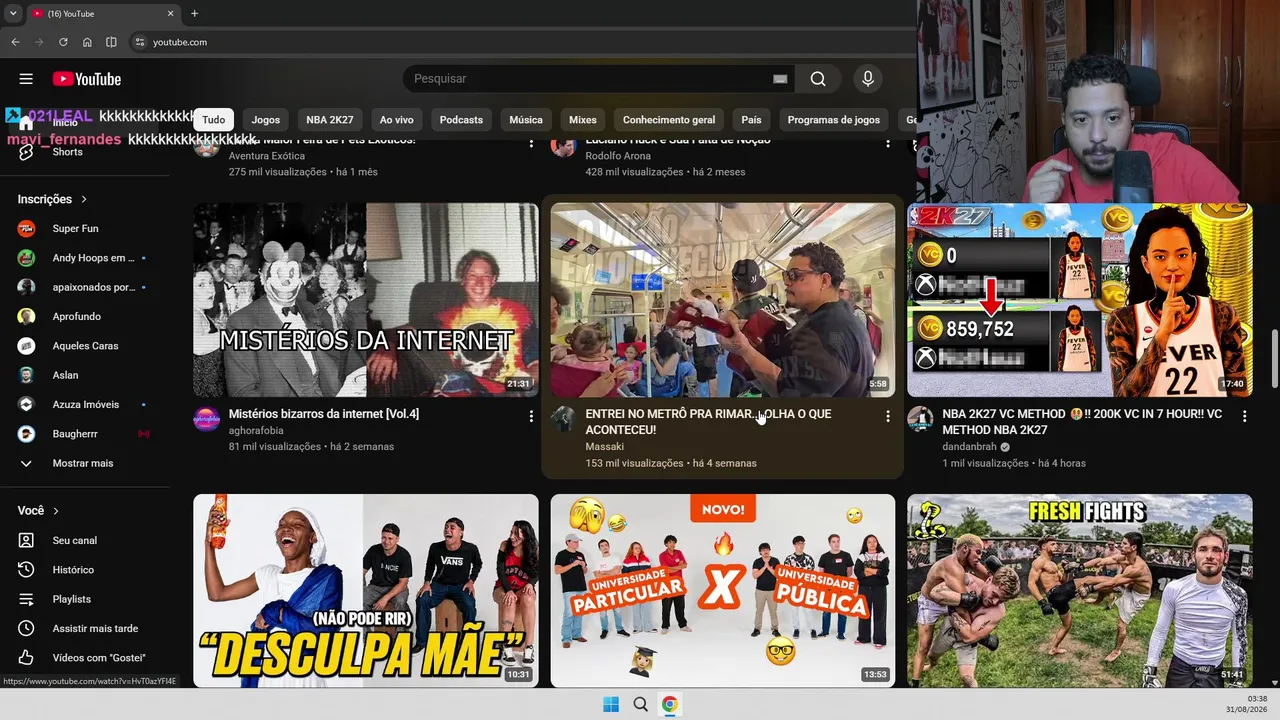Open Andy Hoops subscription channel
This screenshot has height=720, width=1280.
tap(84, 258)
